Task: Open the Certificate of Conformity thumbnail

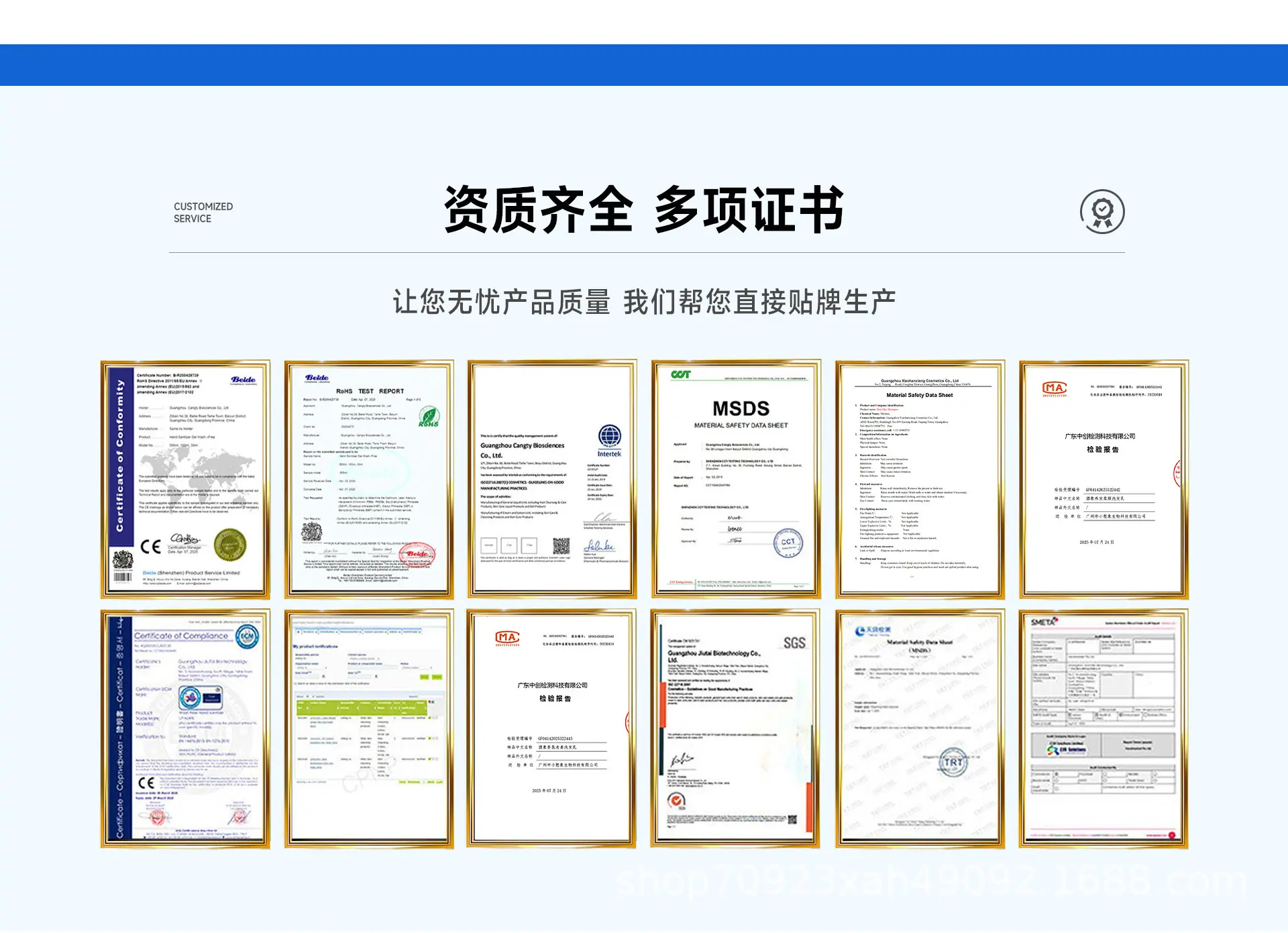Action: [186, 480]
